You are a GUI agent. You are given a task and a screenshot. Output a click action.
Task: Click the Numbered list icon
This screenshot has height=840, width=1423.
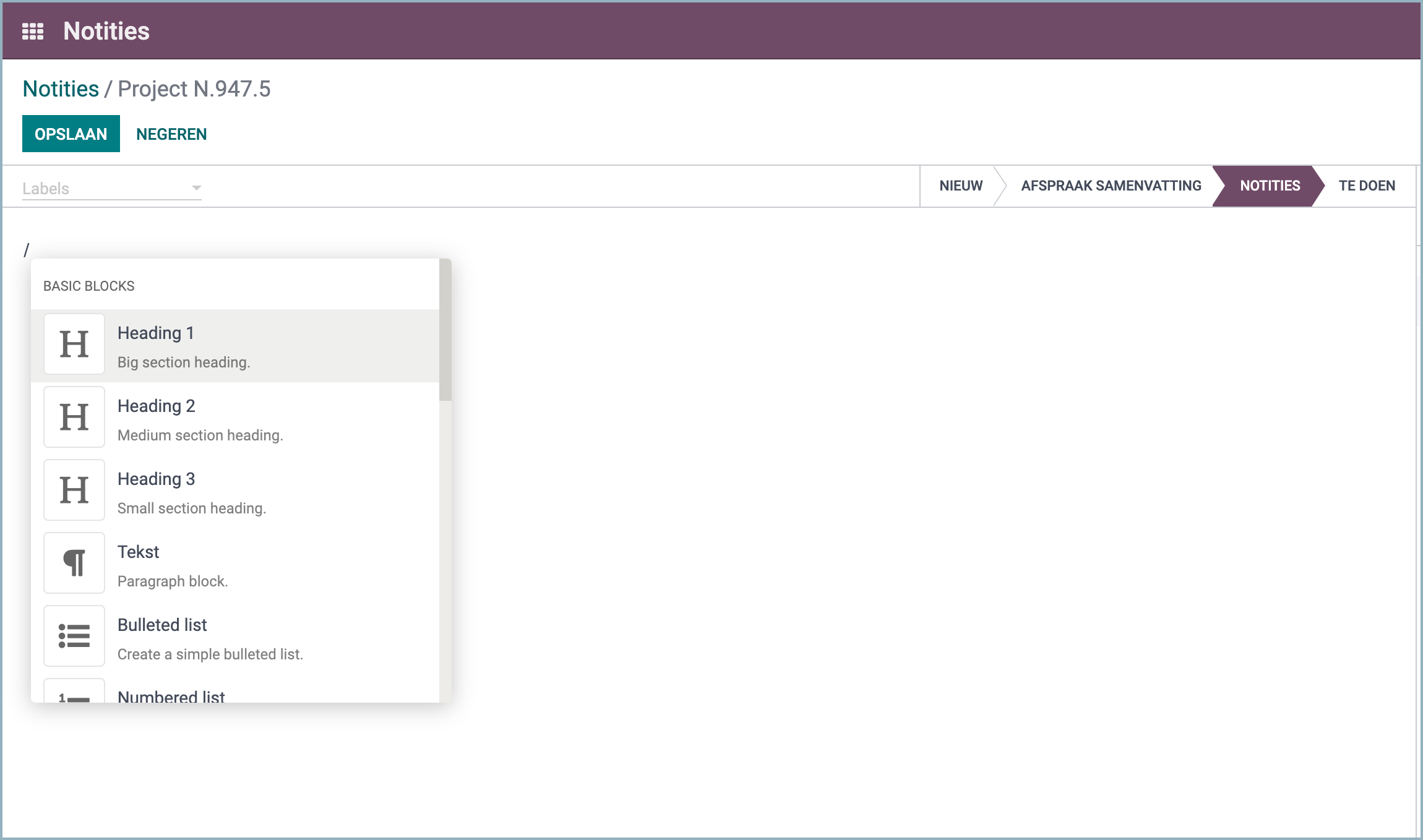[74, 691]
